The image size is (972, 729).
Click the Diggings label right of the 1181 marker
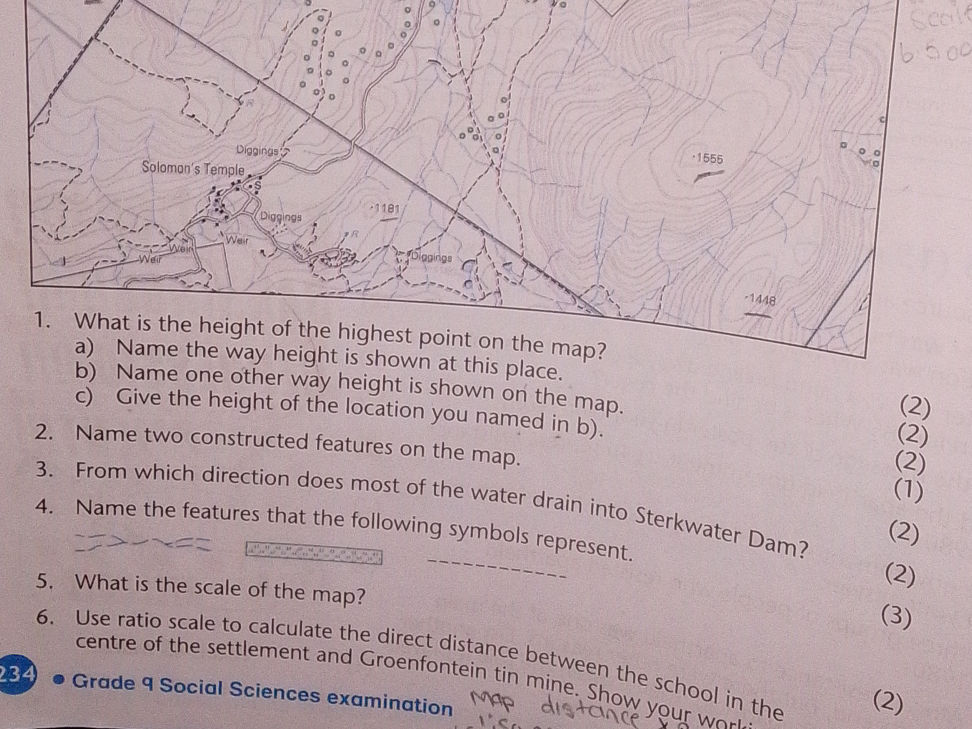431,255
